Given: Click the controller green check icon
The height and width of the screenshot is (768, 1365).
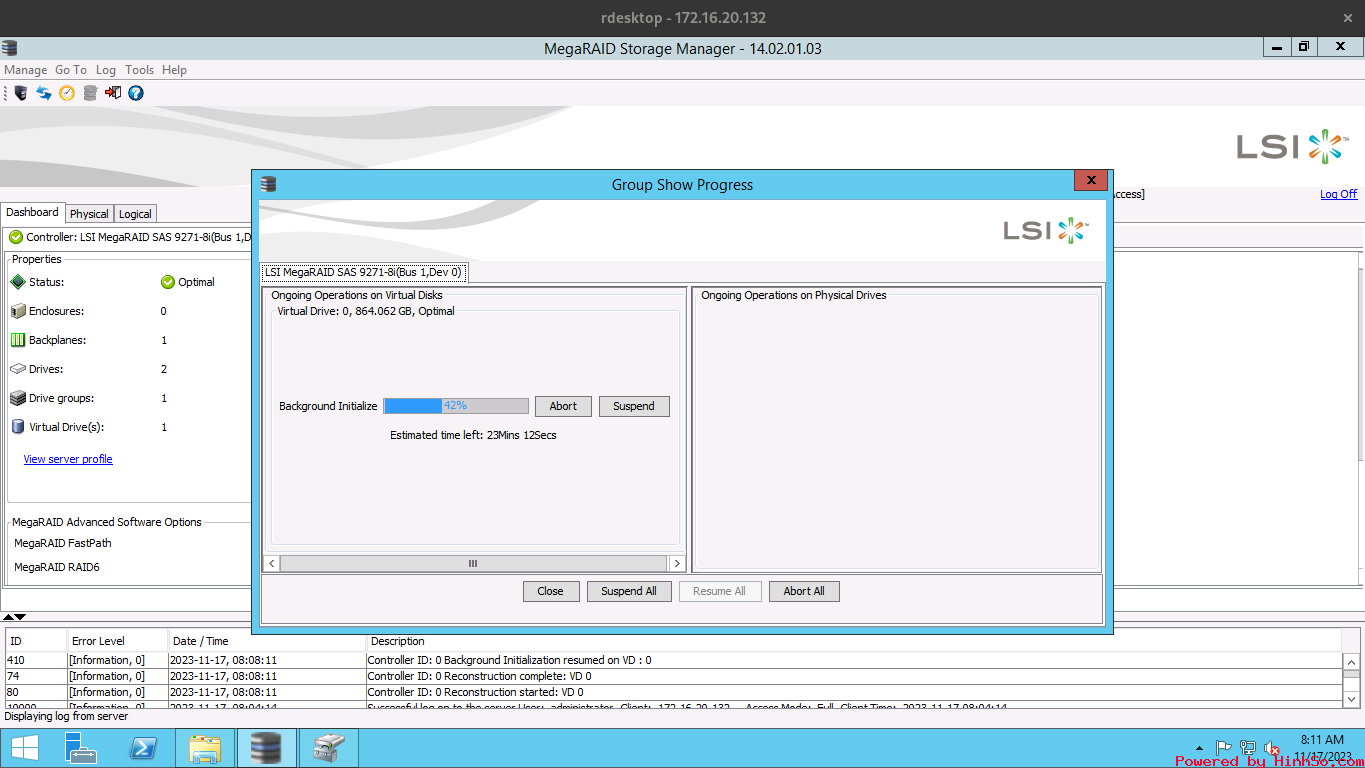Looking at the screenshot, I should (x=16, y=237).
